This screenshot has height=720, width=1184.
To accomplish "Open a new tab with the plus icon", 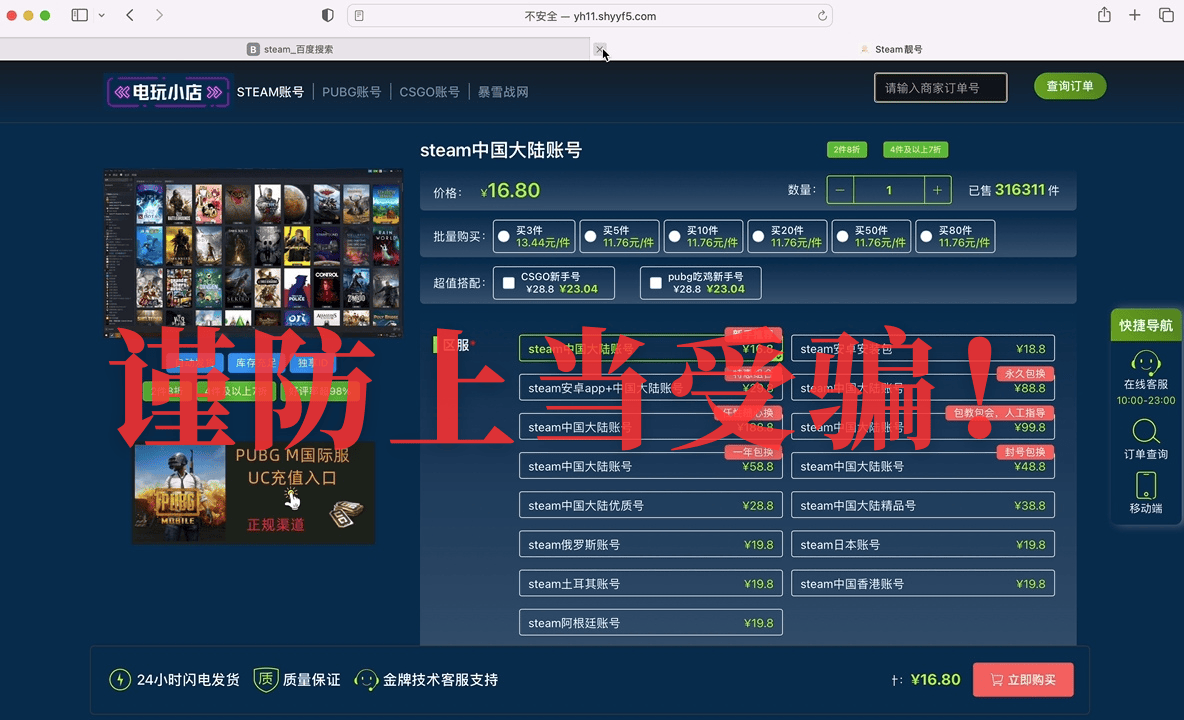I will (x=1133, y=15).
